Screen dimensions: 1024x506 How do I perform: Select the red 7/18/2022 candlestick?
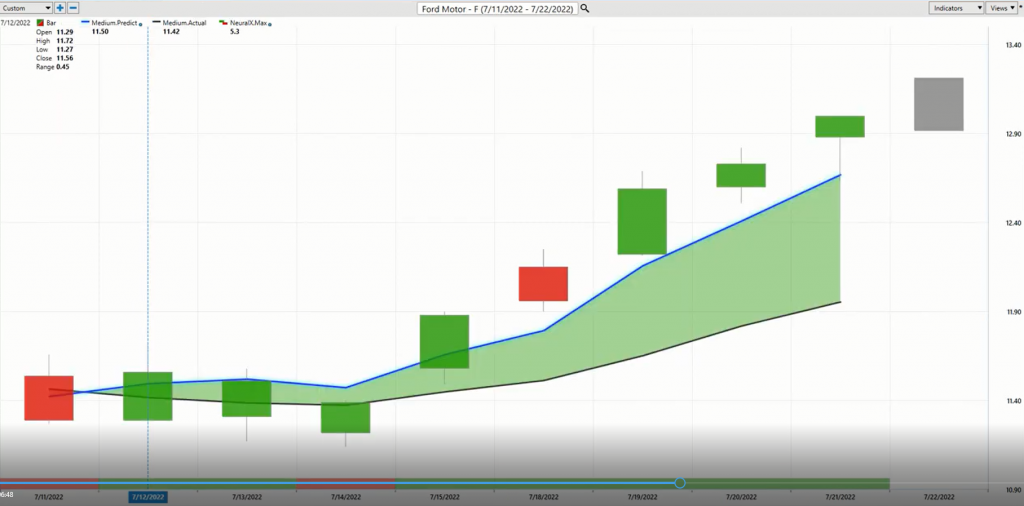(x=543, y=283)
